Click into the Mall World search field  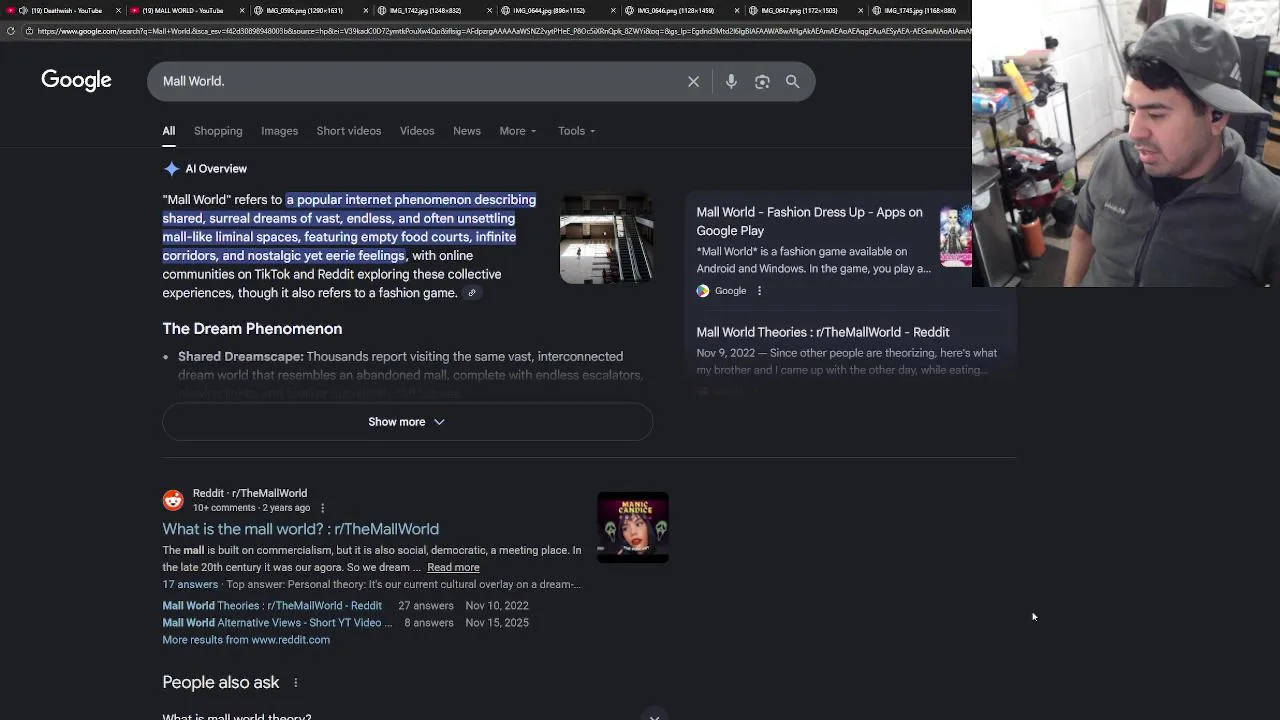[x=420, y=81]
